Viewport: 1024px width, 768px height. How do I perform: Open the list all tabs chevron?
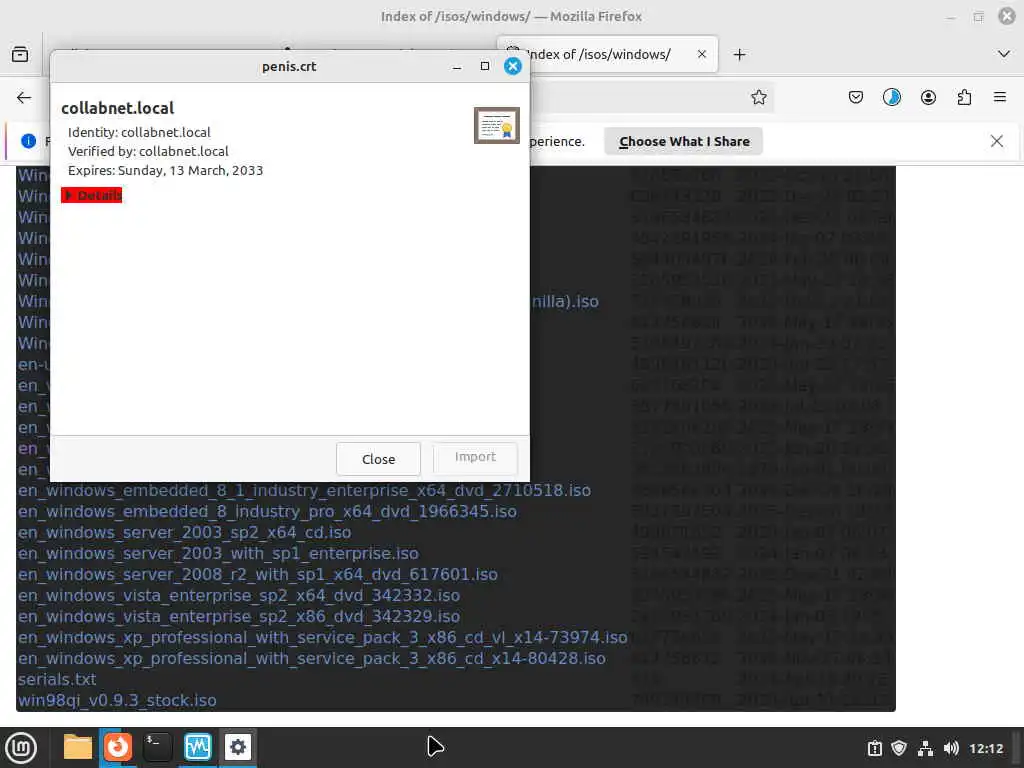point(1004,54)
